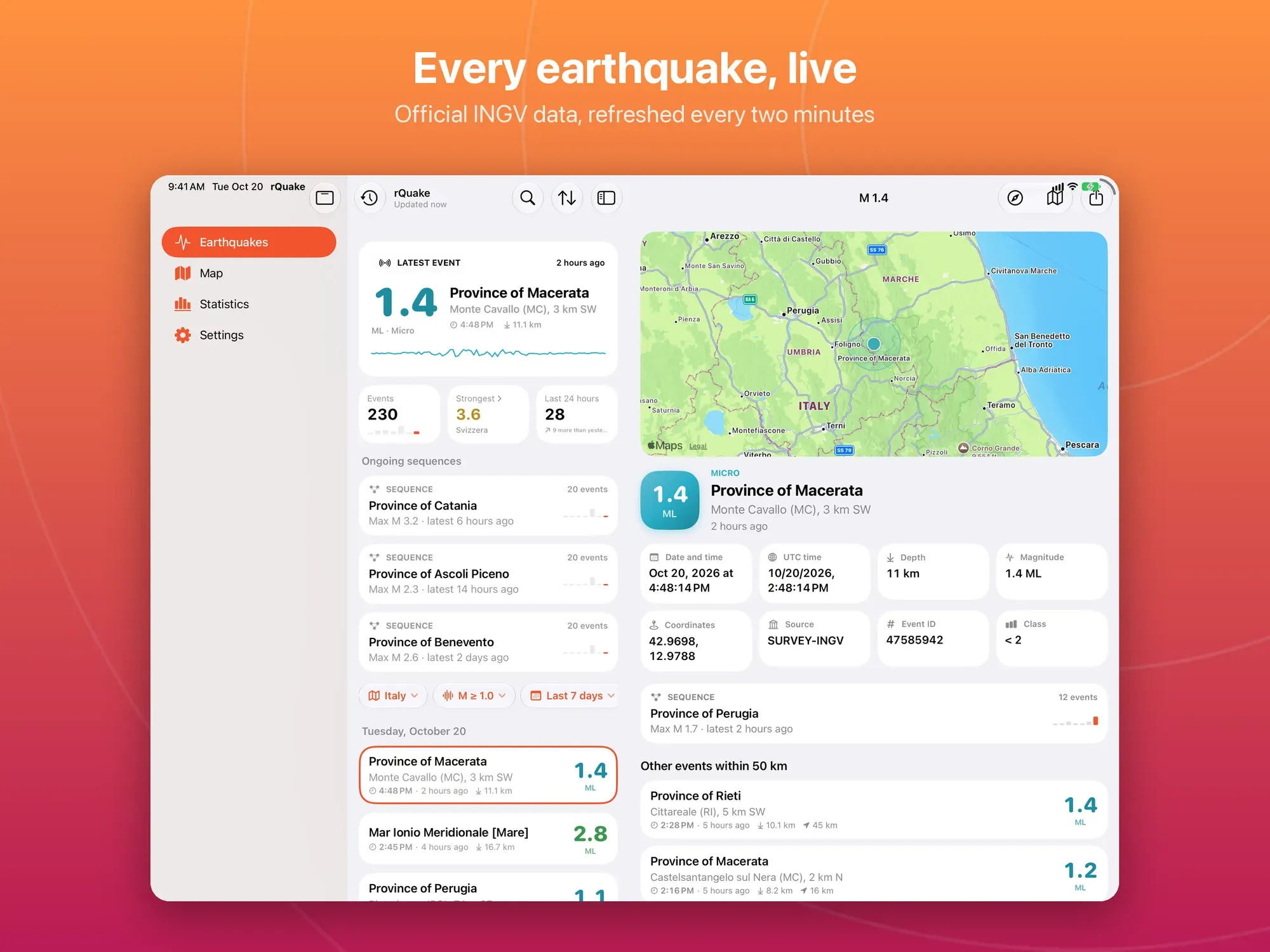Open the Last 7 days filter
1270x952 pixels.
click(x=570, y=696)
